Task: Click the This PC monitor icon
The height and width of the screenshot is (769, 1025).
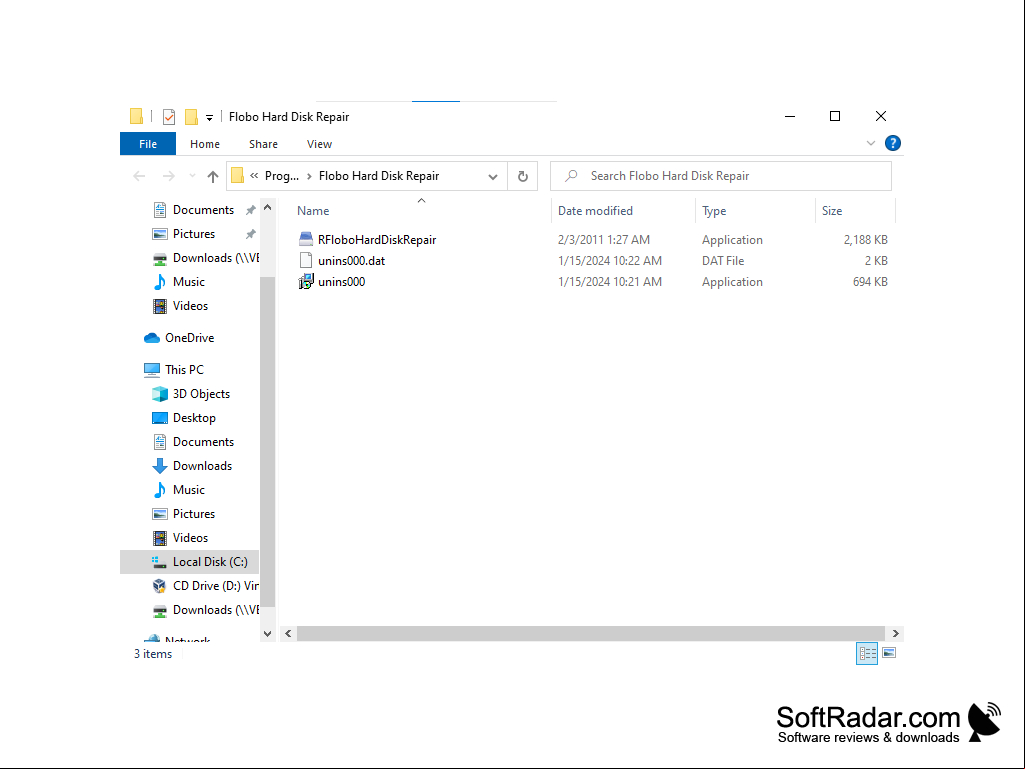Action: coord(152,370)
